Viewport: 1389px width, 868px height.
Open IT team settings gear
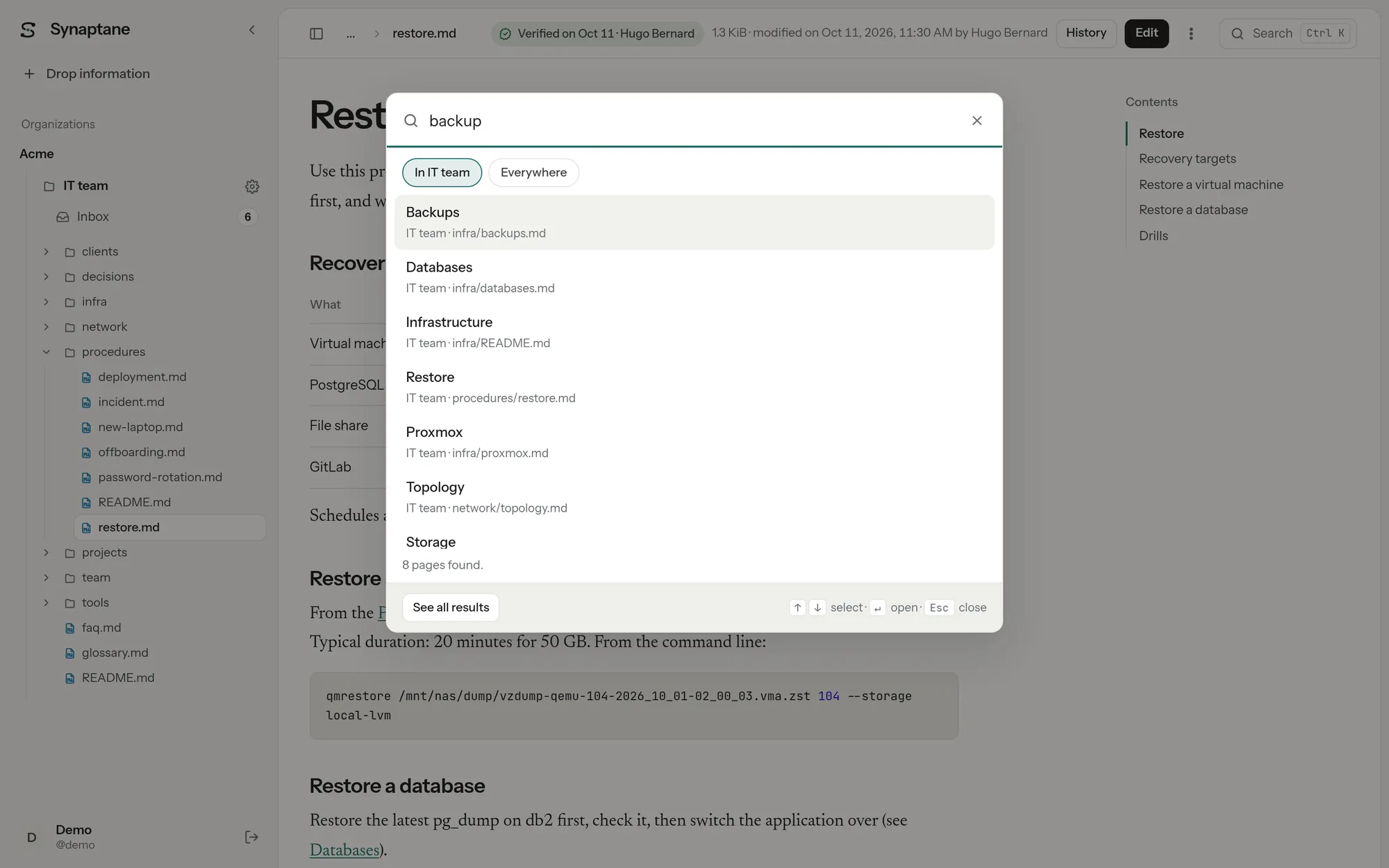(x=252, y=186)
